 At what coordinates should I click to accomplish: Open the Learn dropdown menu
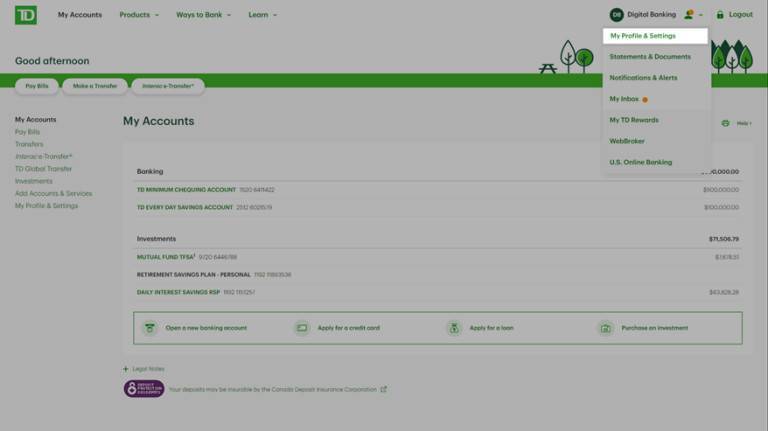263,15
